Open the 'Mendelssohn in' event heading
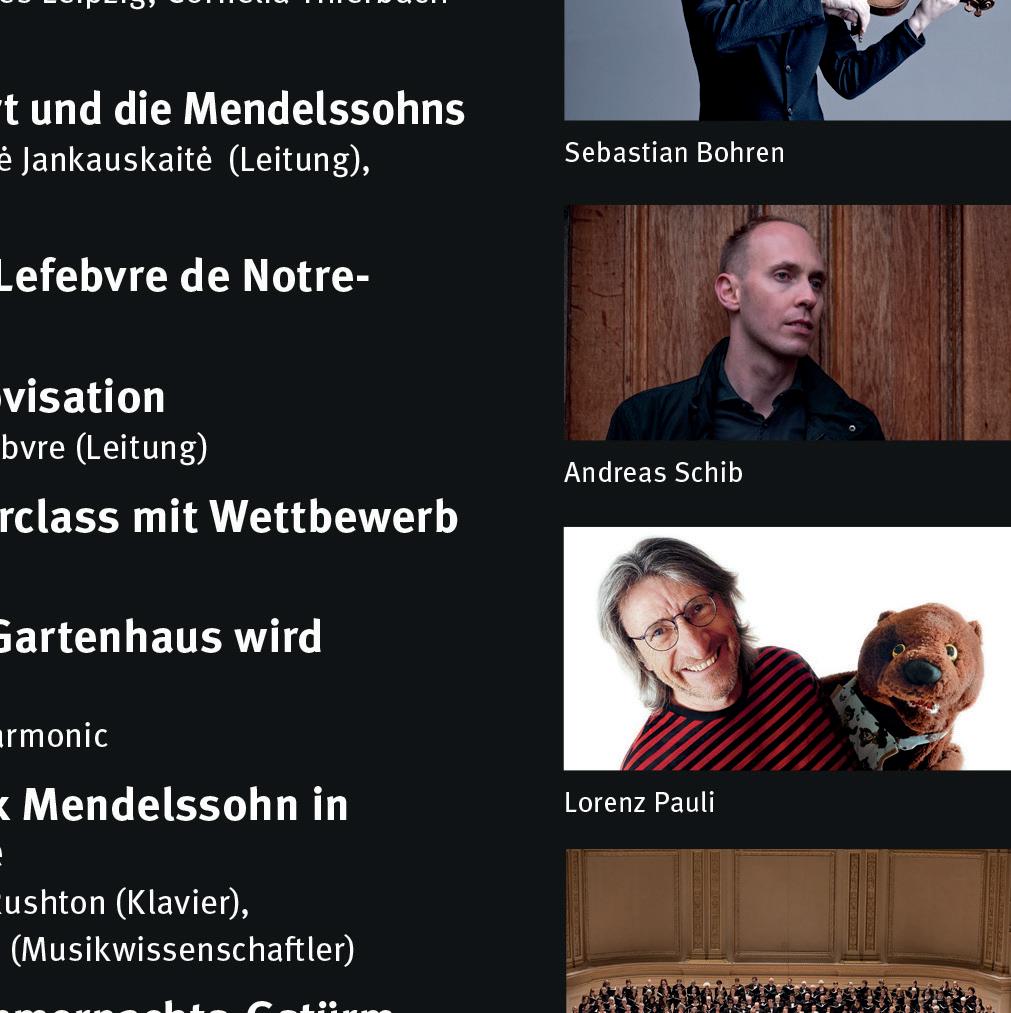The width and height of the screenshot is (1011, 1013). click(x=174, y=805)
